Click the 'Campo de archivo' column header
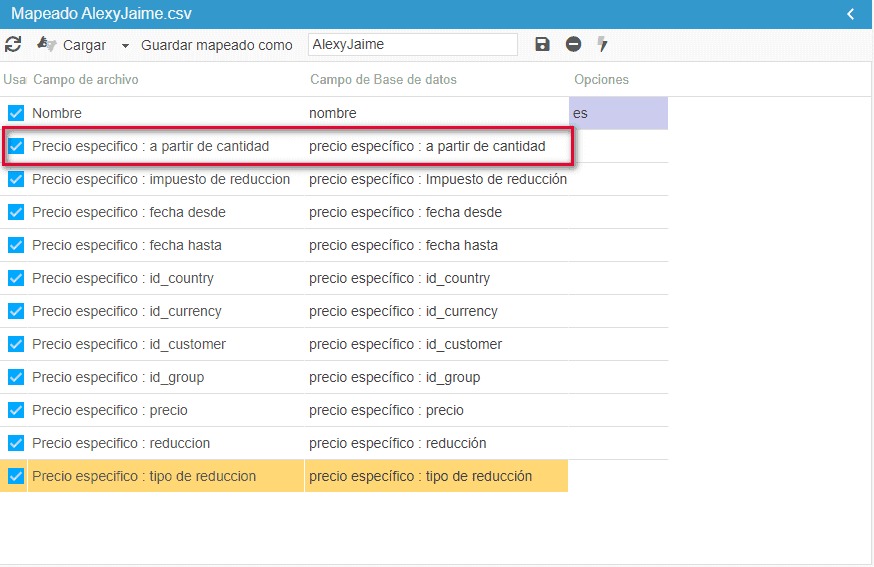The height and width of the screenshot is (567, 874). point(86,80)
